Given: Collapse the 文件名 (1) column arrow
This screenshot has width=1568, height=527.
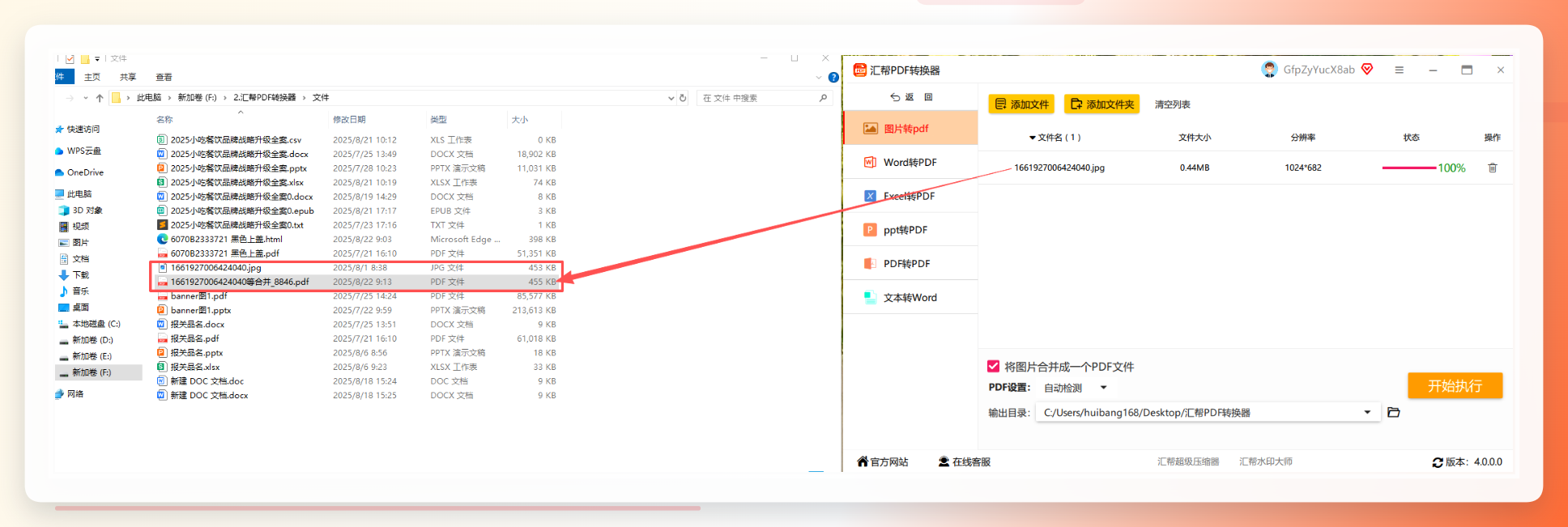Looking at the screenshot, I should click(x=1033, y=138).
